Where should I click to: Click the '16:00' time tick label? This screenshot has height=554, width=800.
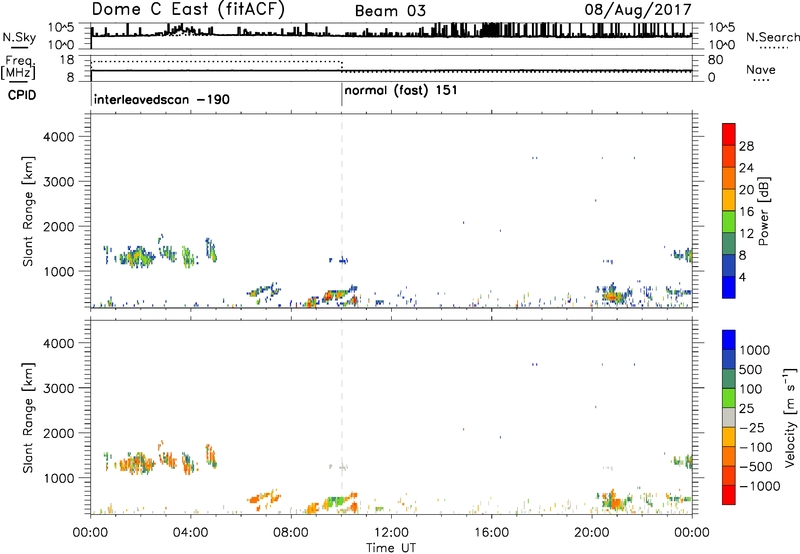click(x=491, y=532)
